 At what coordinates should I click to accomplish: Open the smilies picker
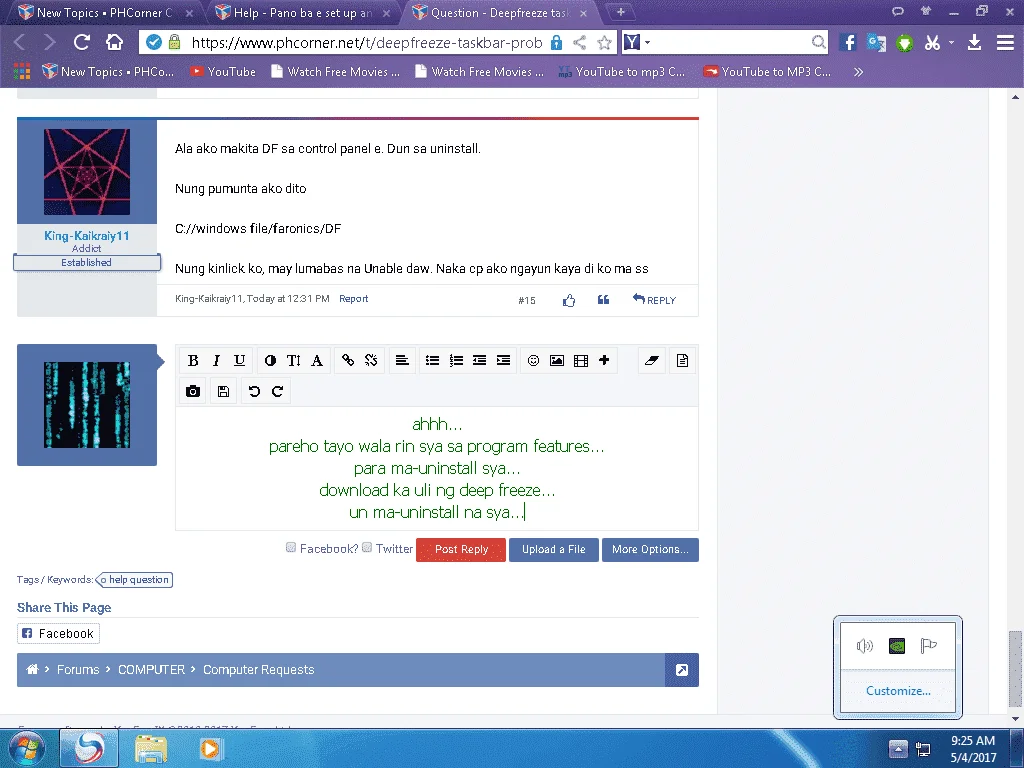534,360
